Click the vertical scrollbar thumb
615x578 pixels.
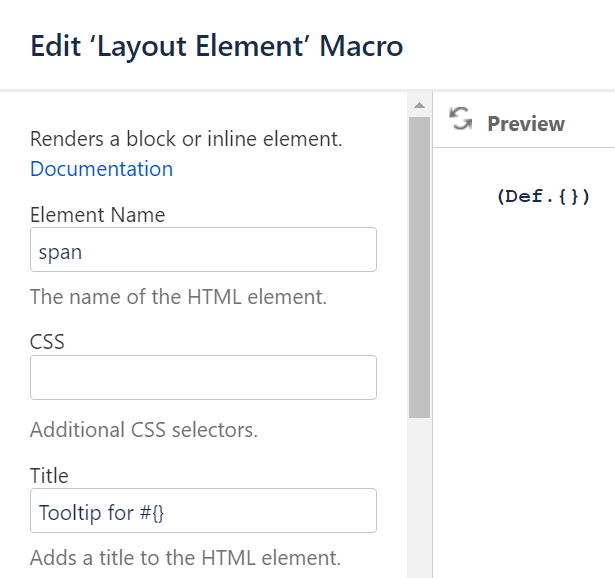(419, 265)
